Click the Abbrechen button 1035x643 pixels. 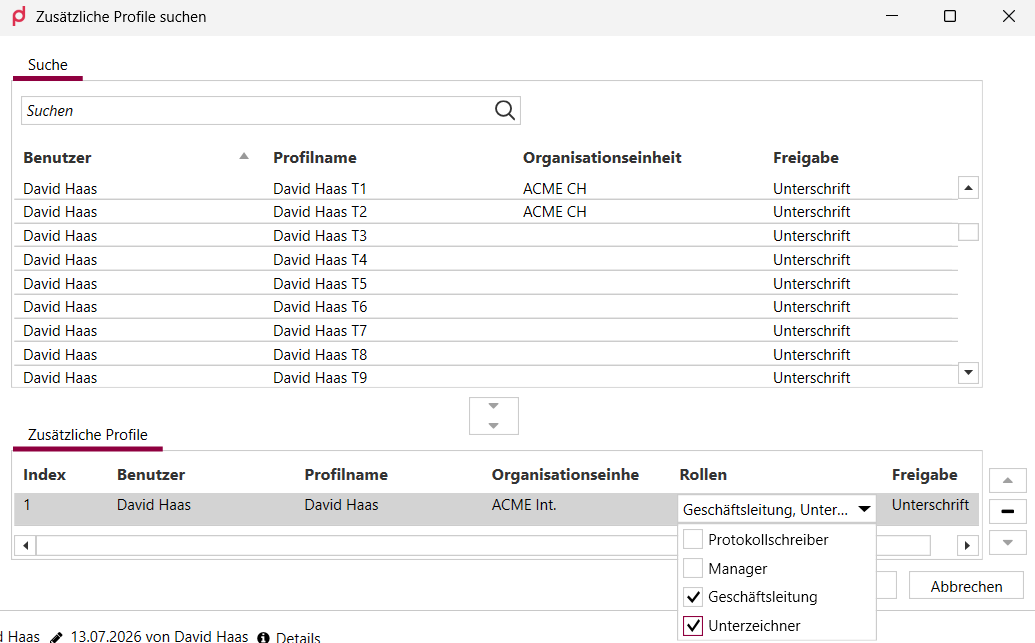coord(966,586)
